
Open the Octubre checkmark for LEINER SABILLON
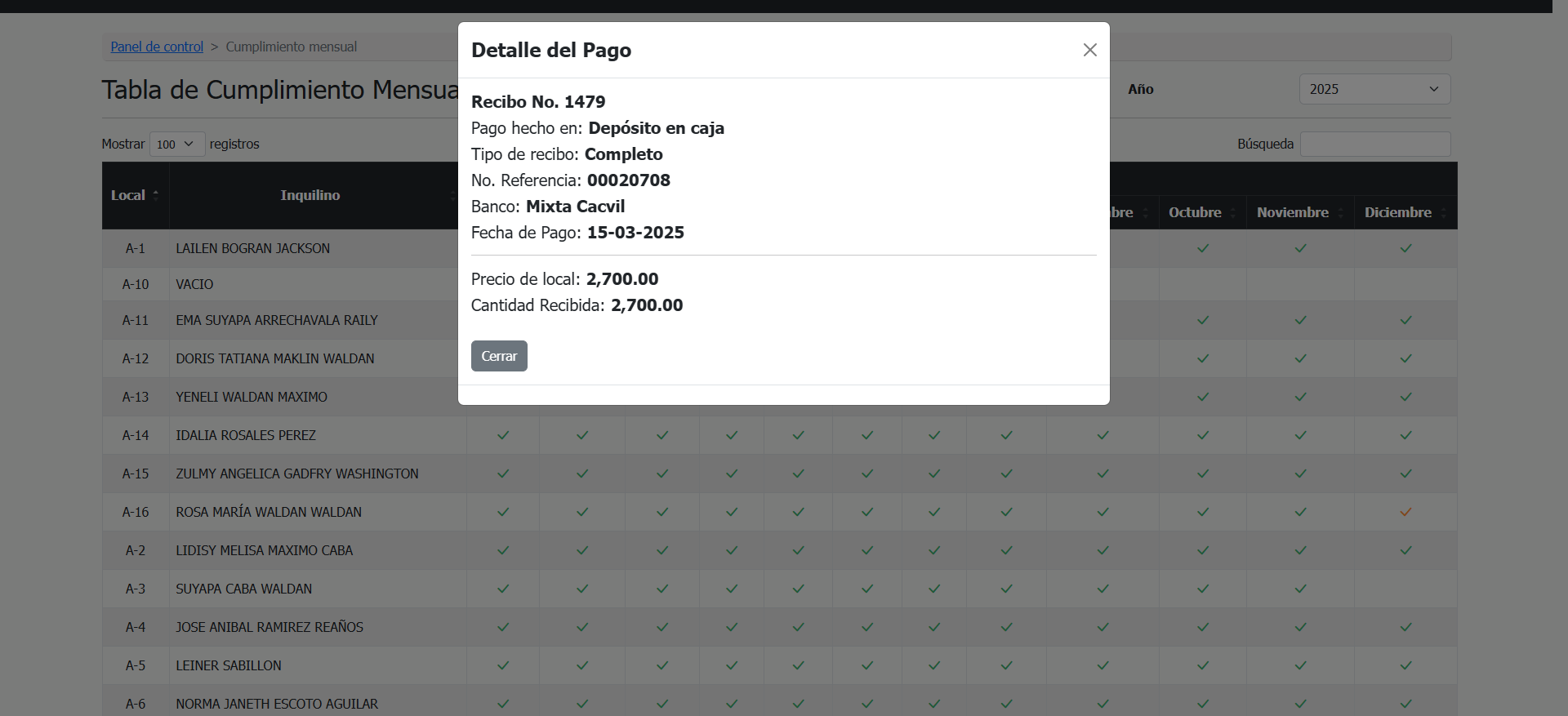pyautogui.click(x=1202, y=666)
